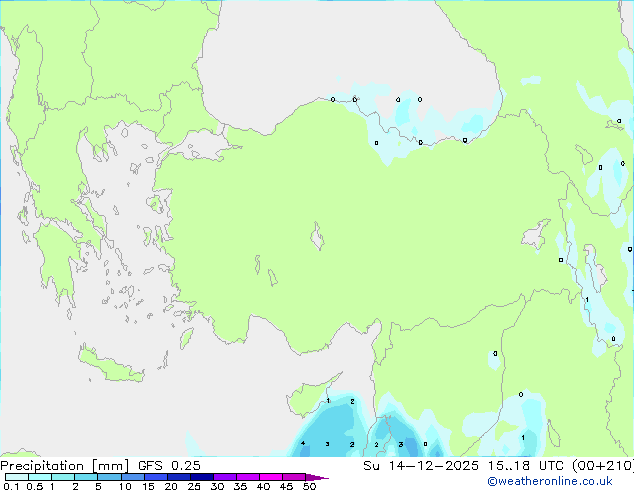Click the '35' legend scale label

pyautogui.click(x=240, y=486)
